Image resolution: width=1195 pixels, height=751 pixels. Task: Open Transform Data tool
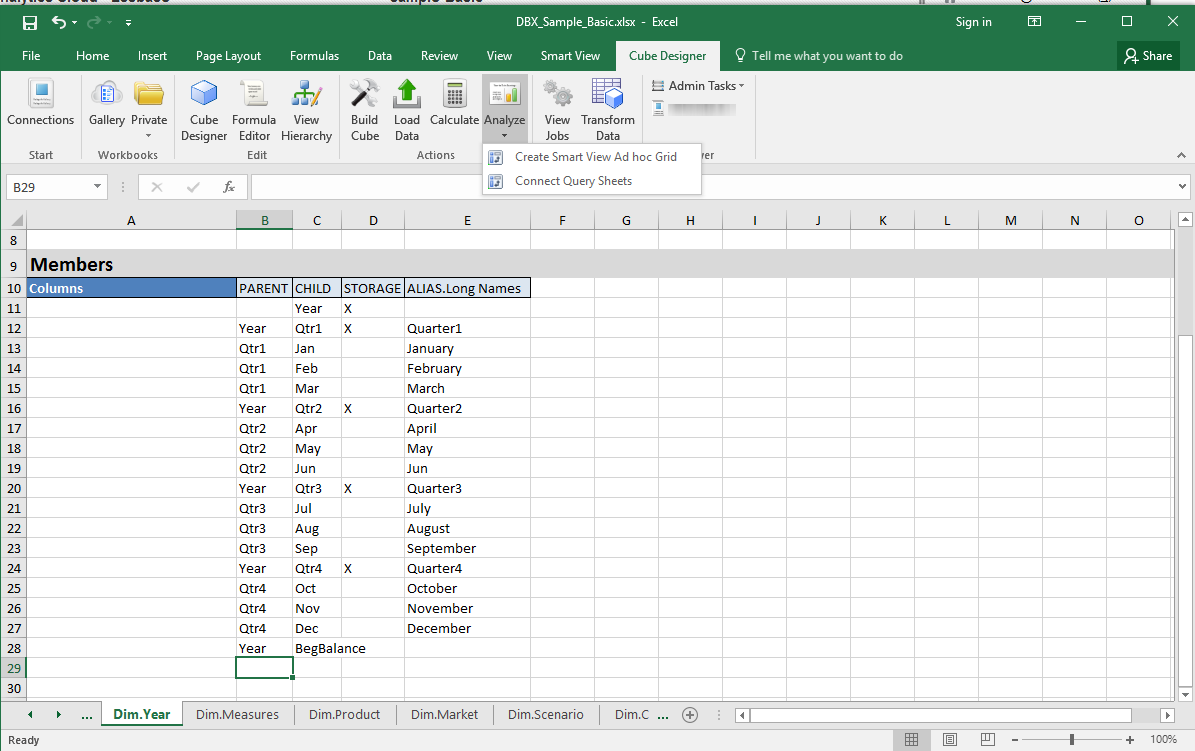pyautogui.click(x=607, y=111)
